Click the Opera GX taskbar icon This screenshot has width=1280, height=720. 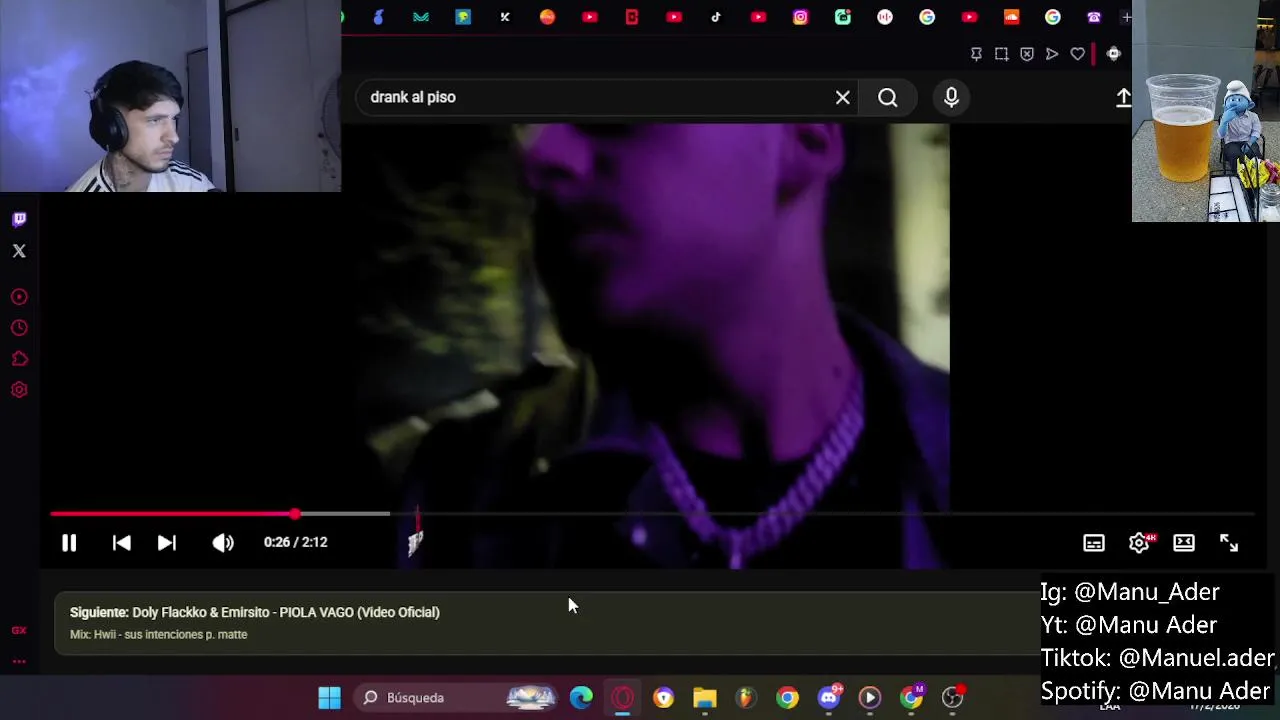[x=622, y=697]
